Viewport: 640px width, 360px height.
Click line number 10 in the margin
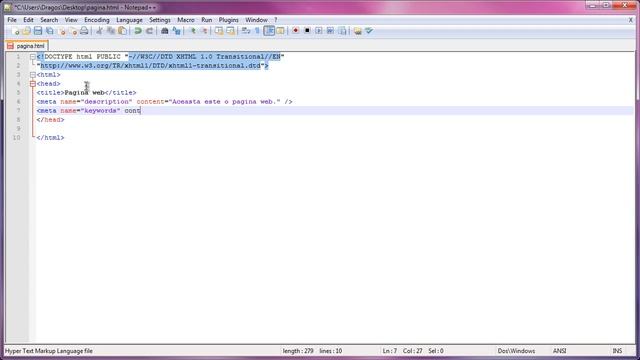[16, 138]
